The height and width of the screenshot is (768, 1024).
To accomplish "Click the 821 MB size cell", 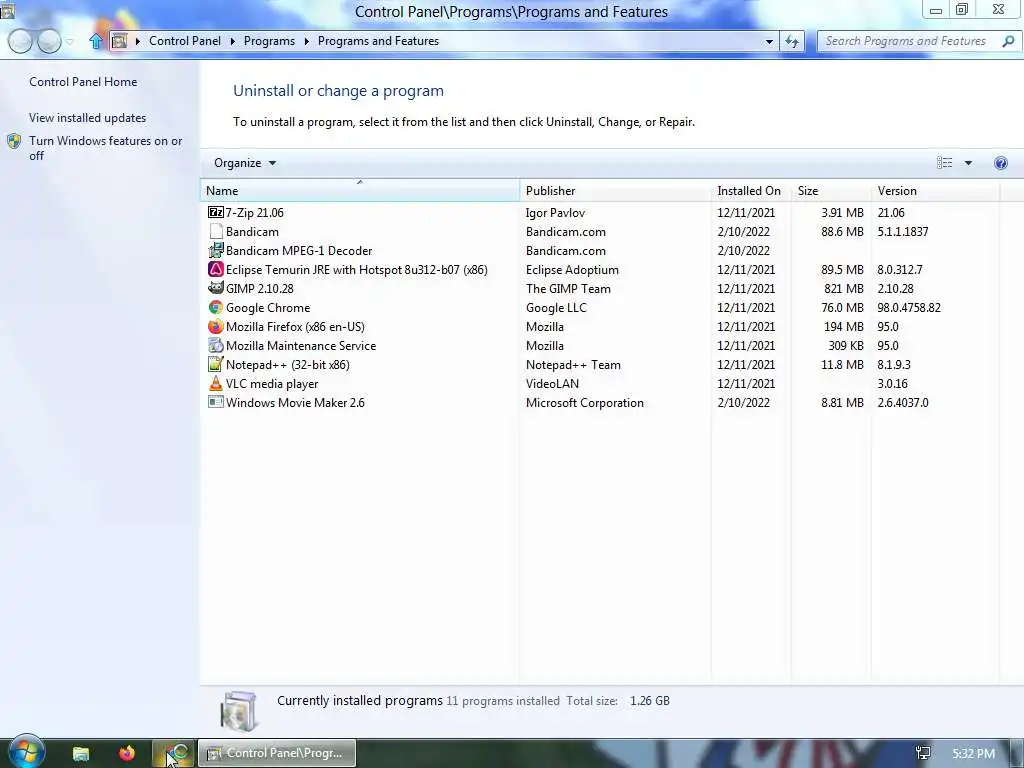I will [843, 289].
